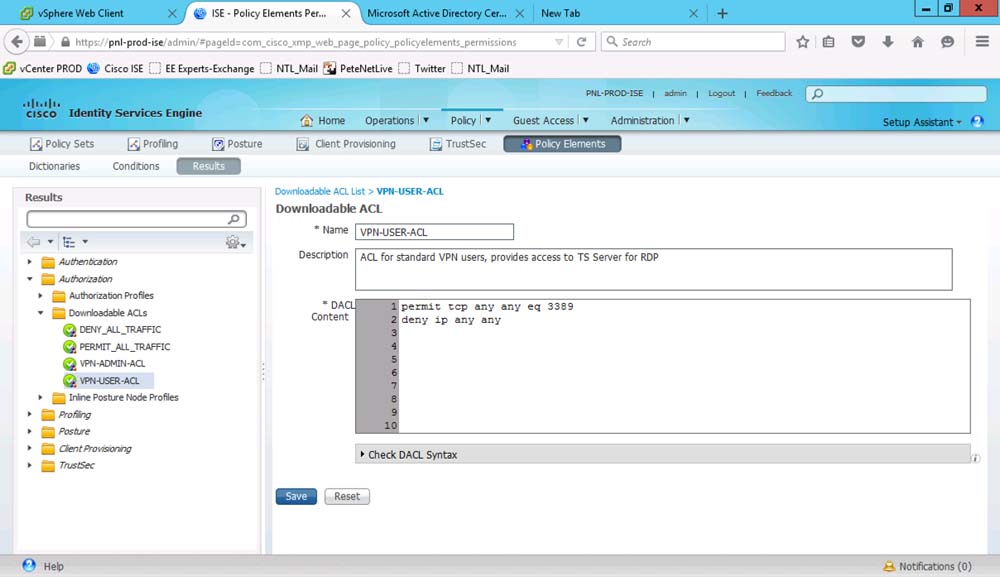The height and width of the screenshot is (577, 1000).
Task: Open the bookmarks list icon
Action: click(828, 42)
